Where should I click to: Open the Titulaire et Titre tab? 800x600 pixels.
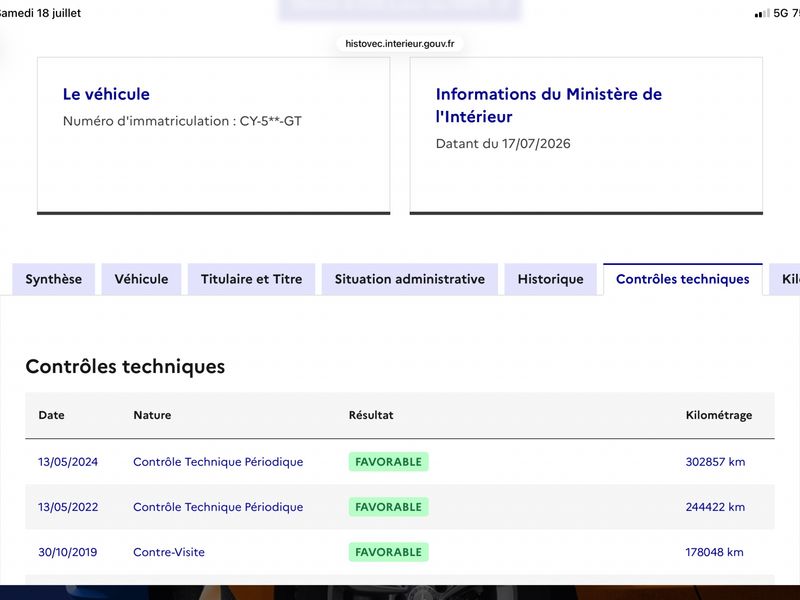pyautogui.click(x=252, y=279)
